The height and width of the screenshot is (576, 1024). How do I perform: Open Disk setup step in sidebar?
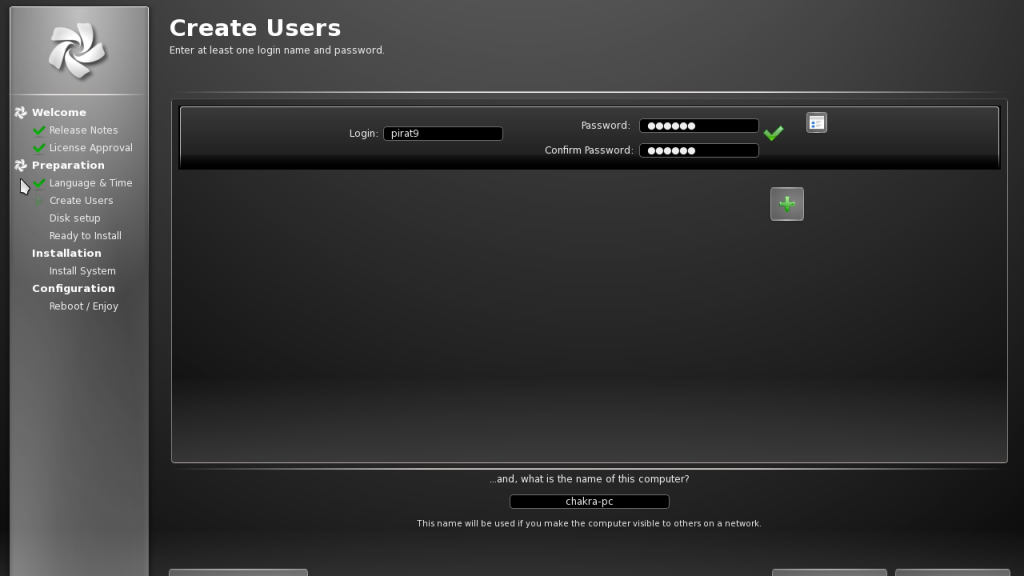tap(74, 218)
